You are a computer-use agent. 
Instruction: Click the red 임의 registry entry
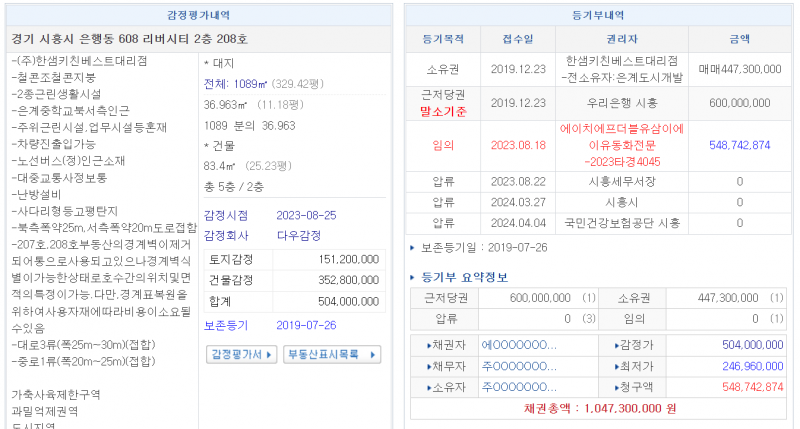(x=443, y=144)
